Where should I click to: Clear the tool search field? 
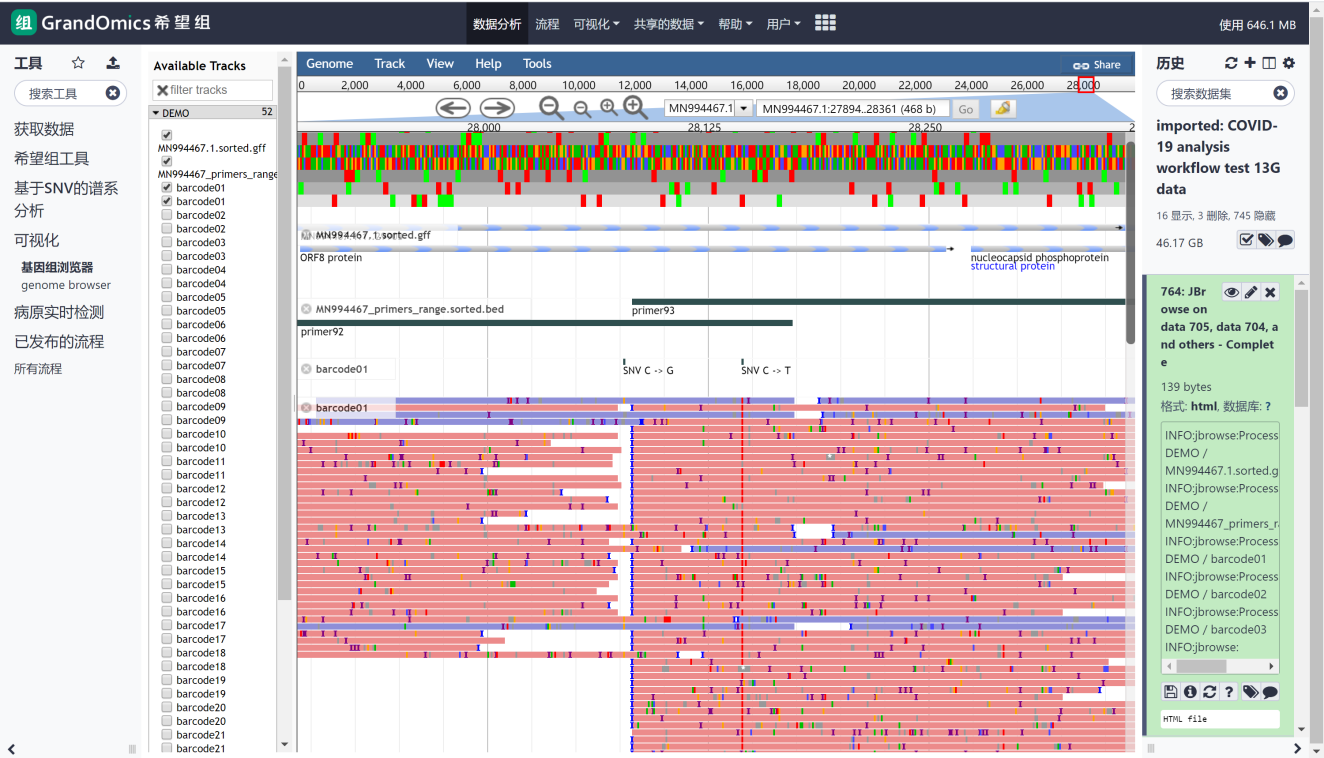pyautogui.click(x=113, y=93)
